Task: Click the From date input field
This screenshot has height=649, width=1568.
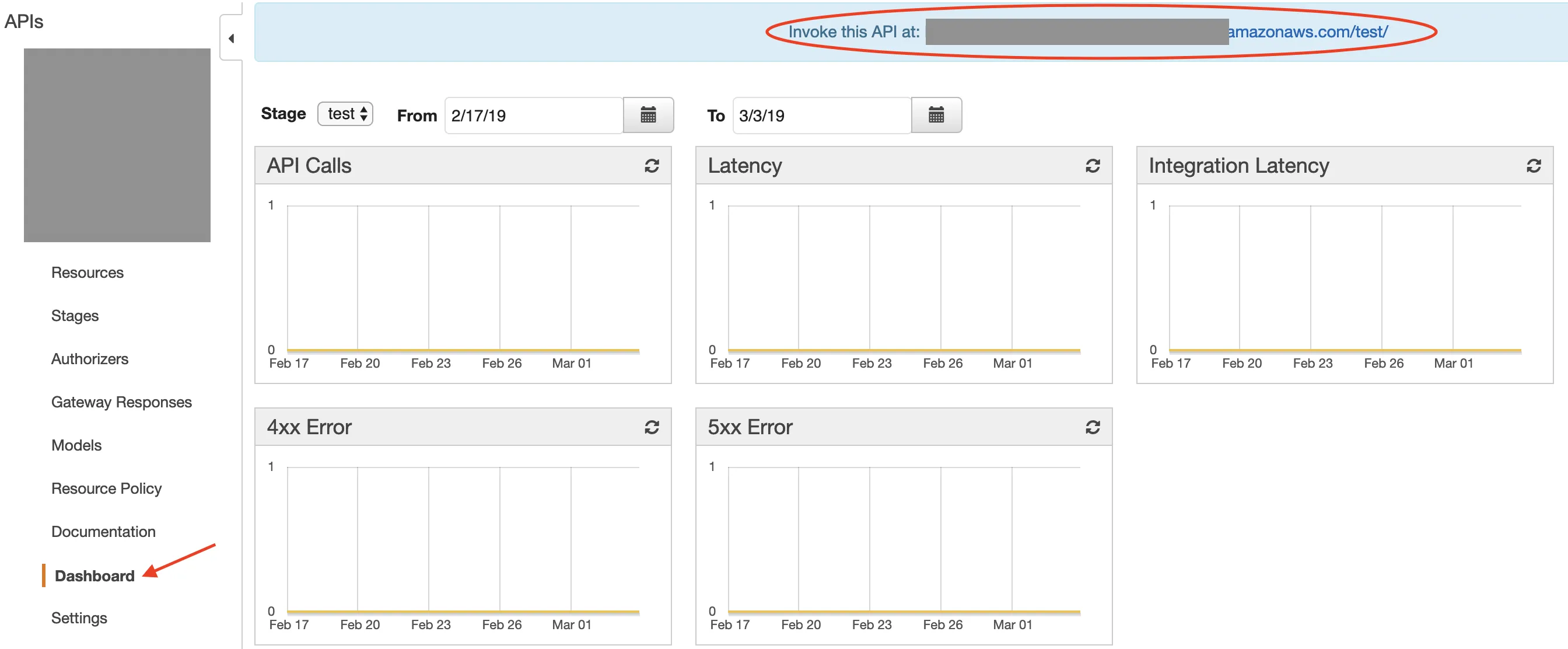Action: coord(533,115)
